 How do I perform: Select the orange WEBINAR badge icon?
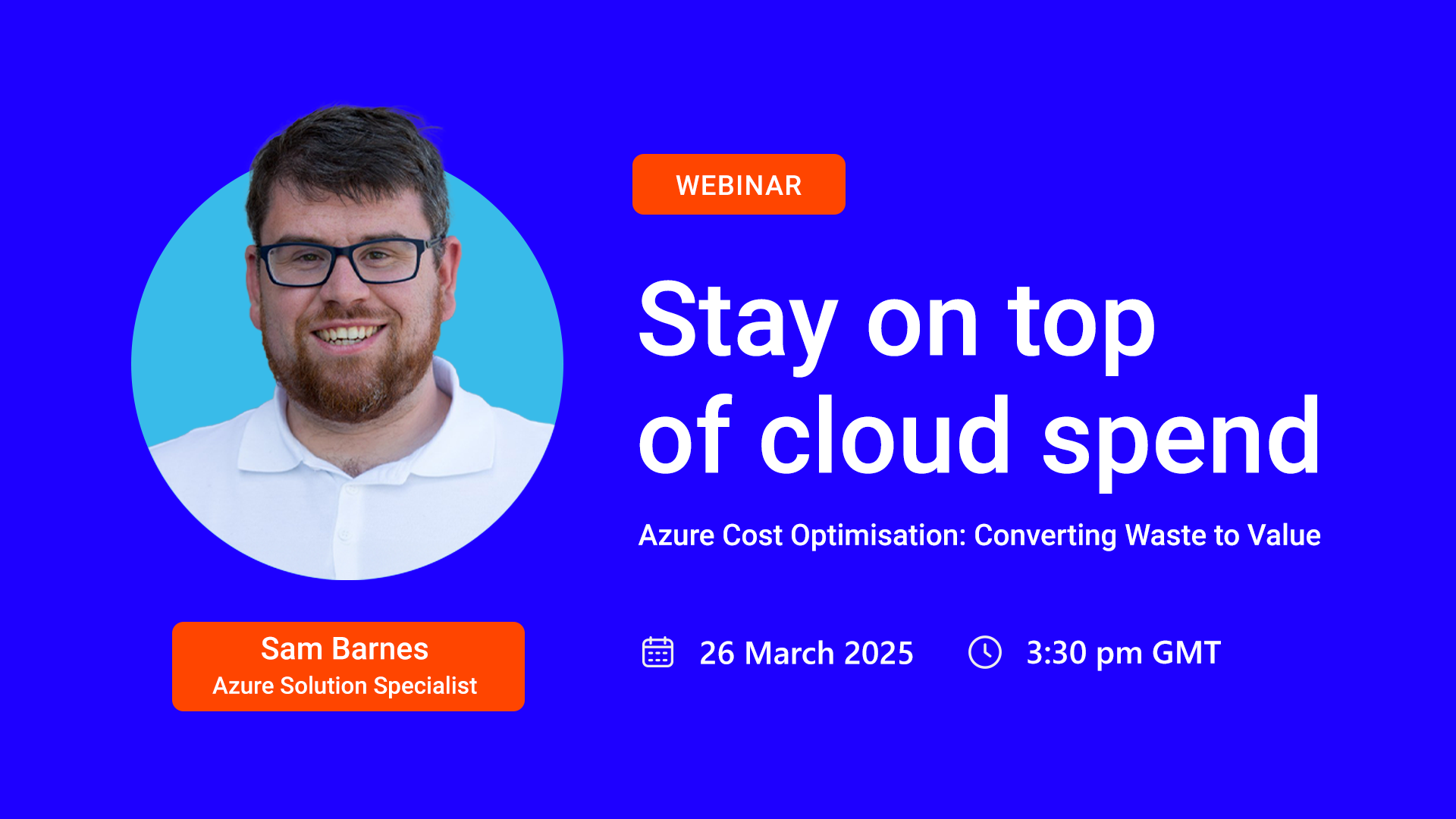[x=739, y=184]
